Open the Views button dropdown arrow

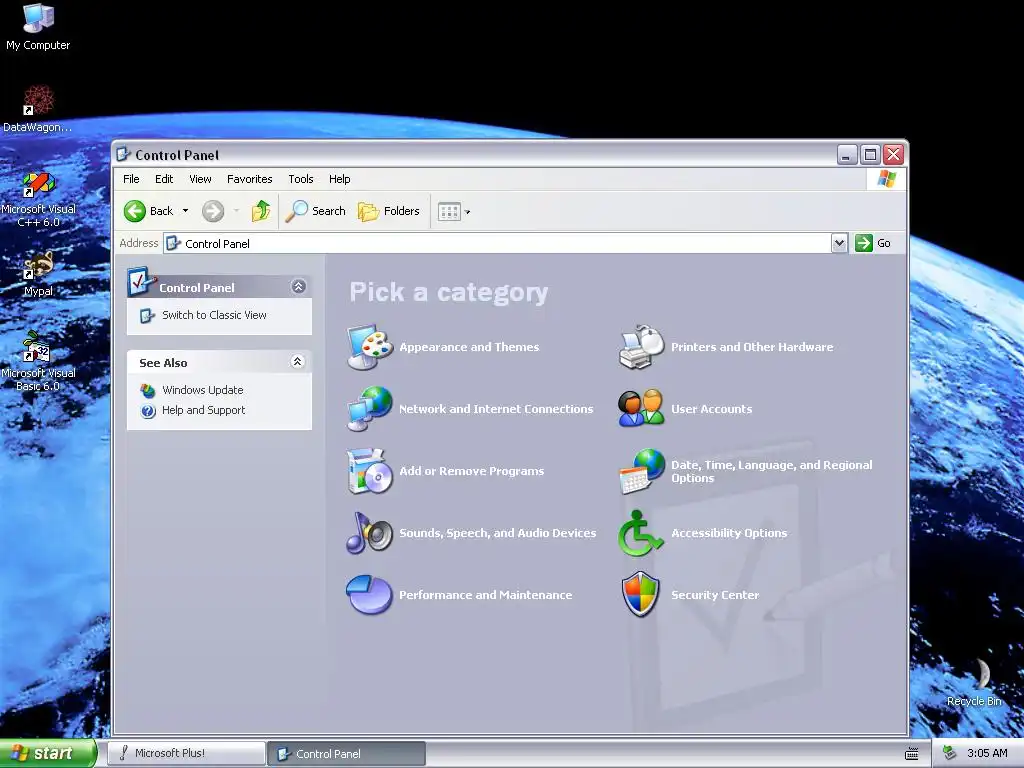[x=468, y=212]
